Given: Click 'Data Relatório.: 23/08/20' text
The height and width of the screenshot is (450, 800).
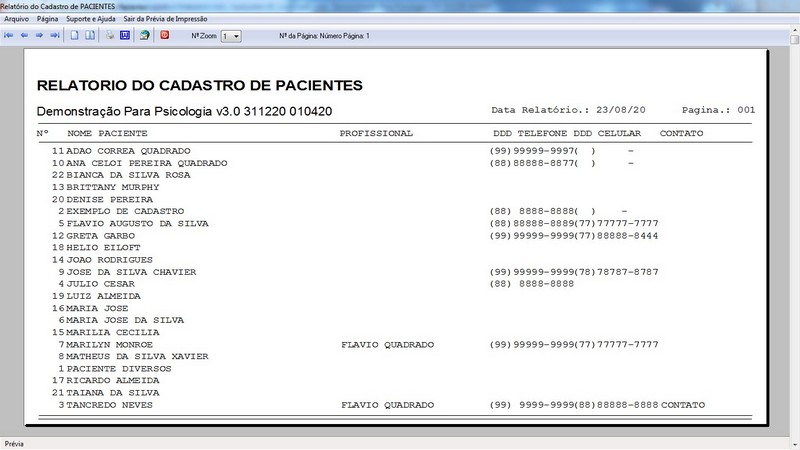Looking at the screenshot, I should [x=568, y=110].
